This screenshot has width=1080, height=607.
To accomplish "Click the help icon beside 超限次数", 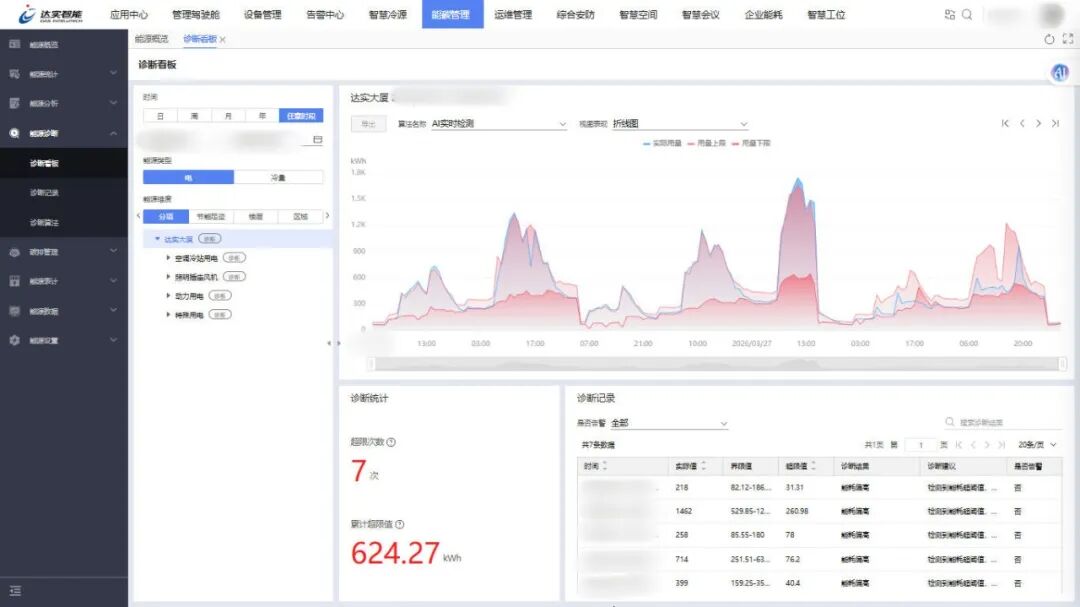I will (x=391, y=442).
